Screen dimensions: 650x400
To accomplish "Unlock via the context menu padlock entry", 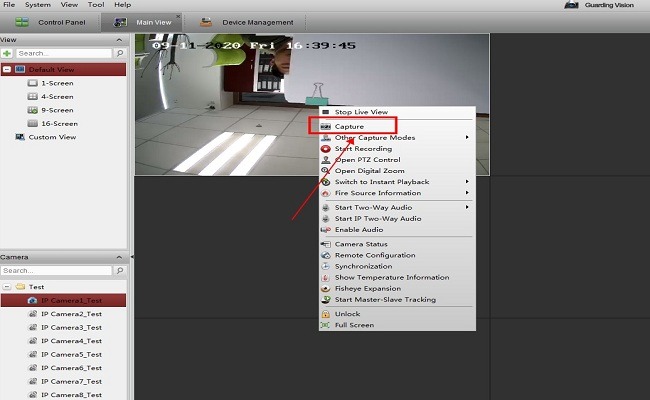I will 346,314.
